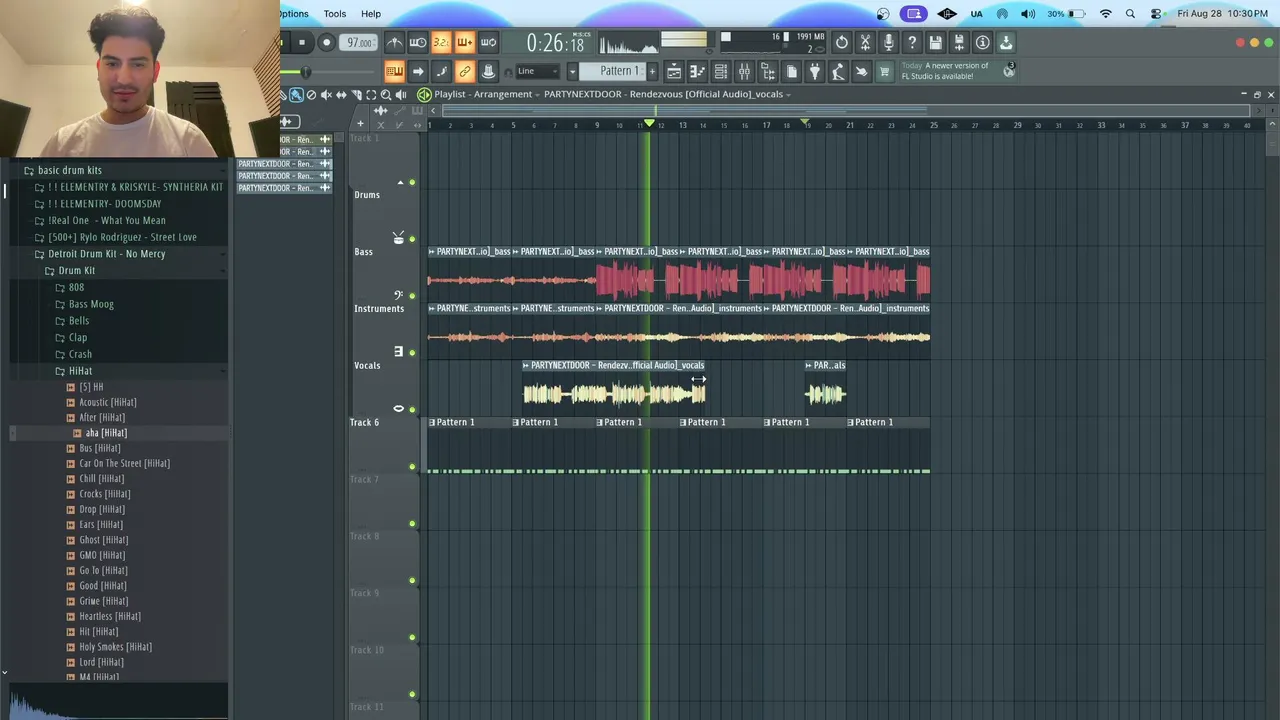
Task: Render audio with the floppy-and-waveform export icon
Action: [x=959, y=42]
